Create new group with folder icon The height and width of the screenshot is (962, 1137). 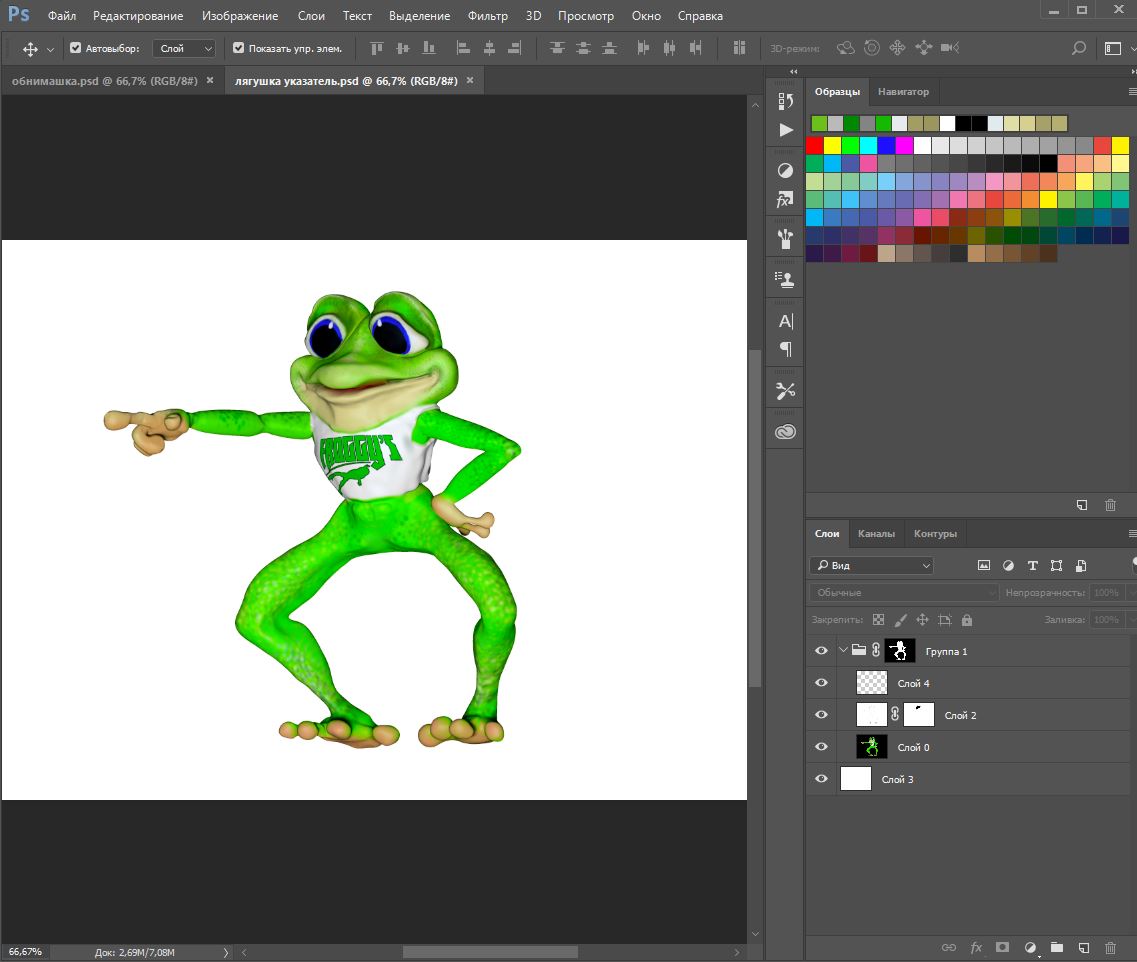[x=1056, y=947]
